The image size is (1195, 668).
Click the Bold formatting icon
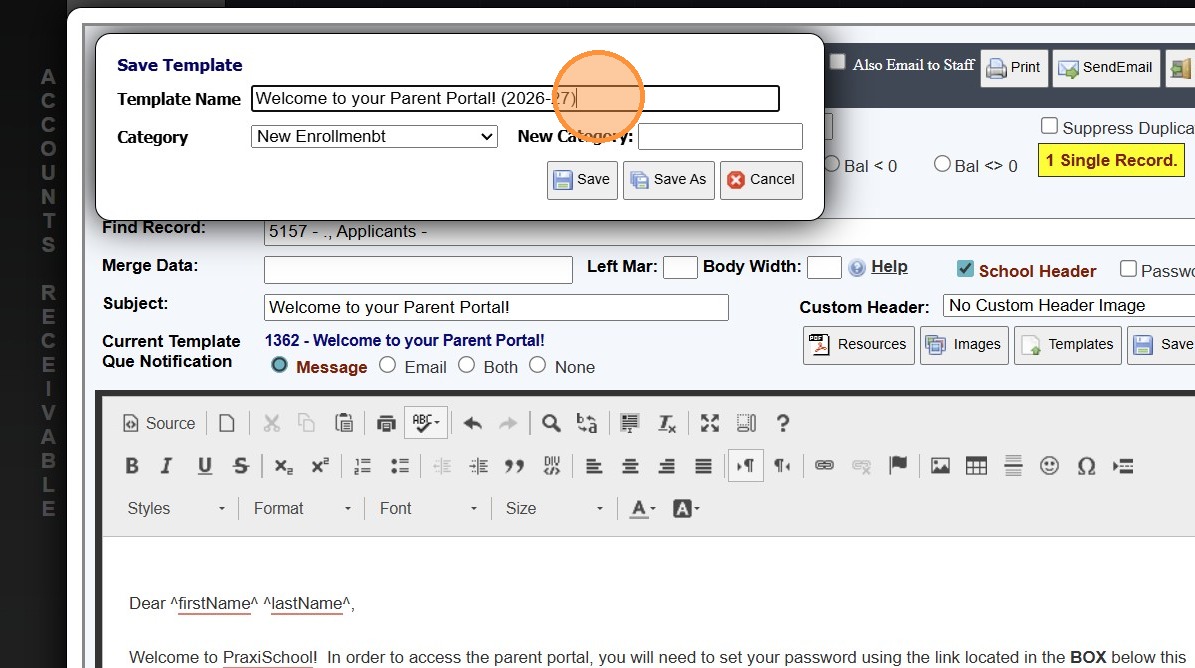coord(132,466)
